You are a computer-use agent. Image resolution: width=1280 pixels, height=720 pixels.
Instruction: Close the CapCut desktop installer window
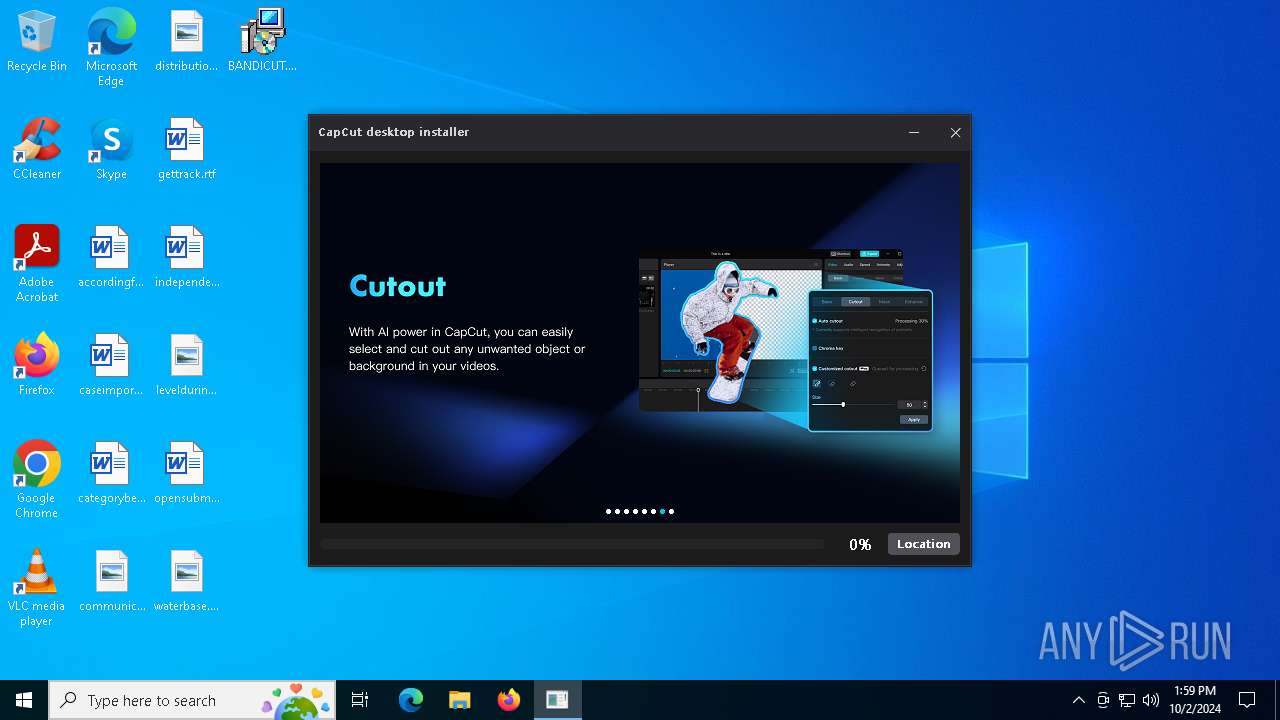[x=955, y=132]
